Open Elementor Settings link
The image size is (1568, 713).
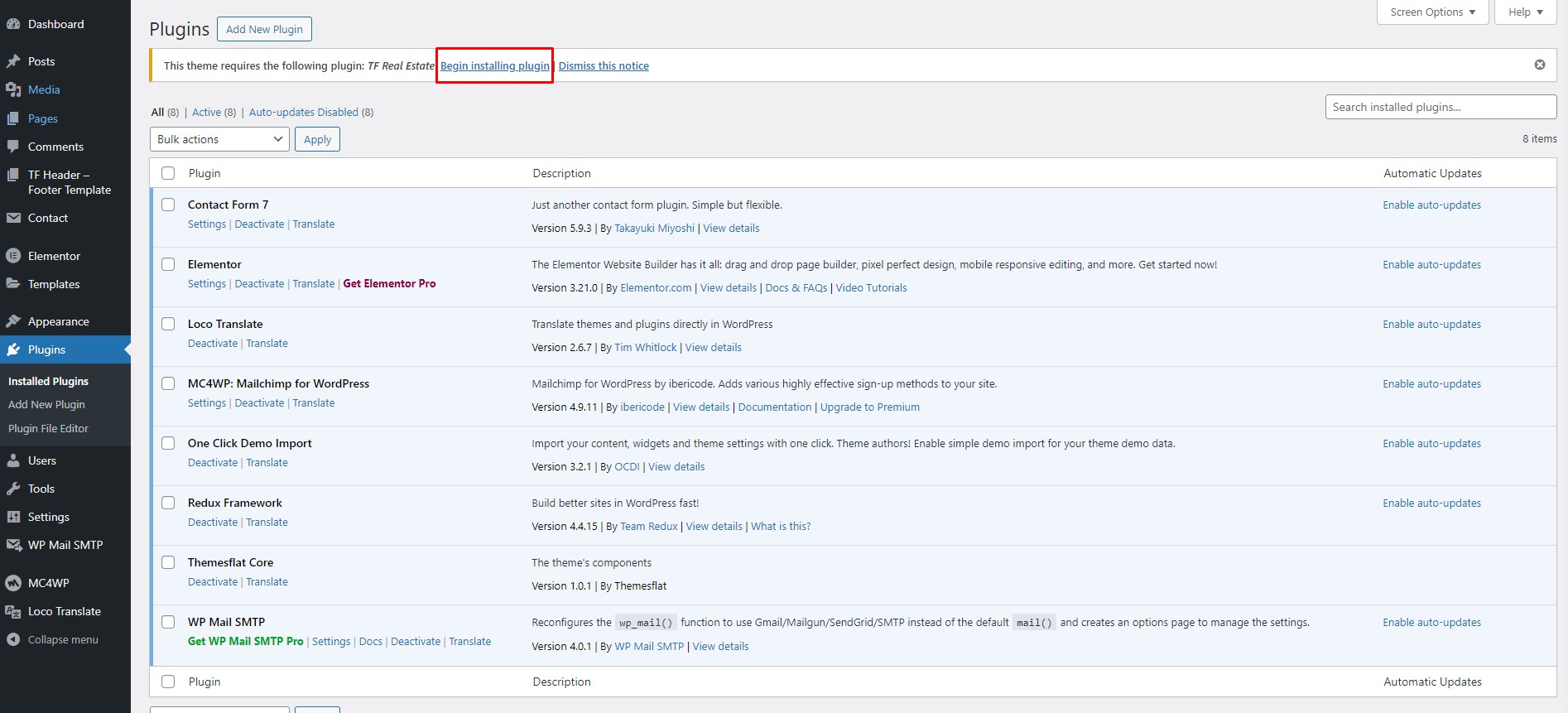pos(207,284)
